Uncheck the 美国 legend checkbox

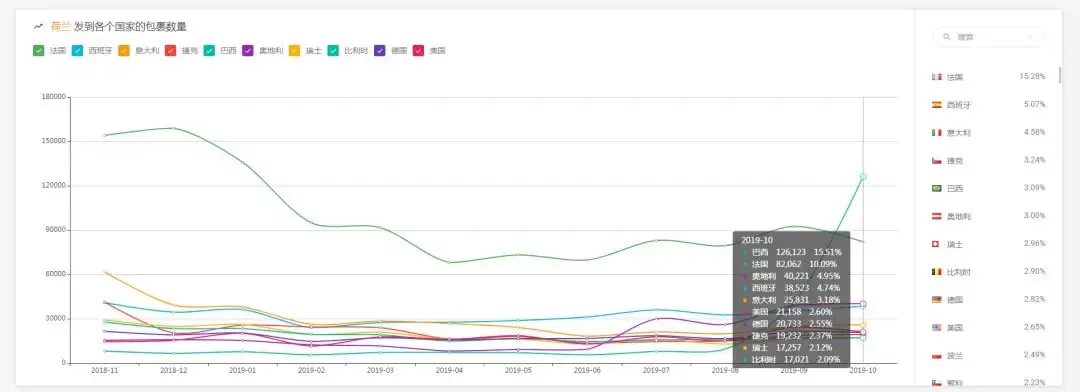418,50
